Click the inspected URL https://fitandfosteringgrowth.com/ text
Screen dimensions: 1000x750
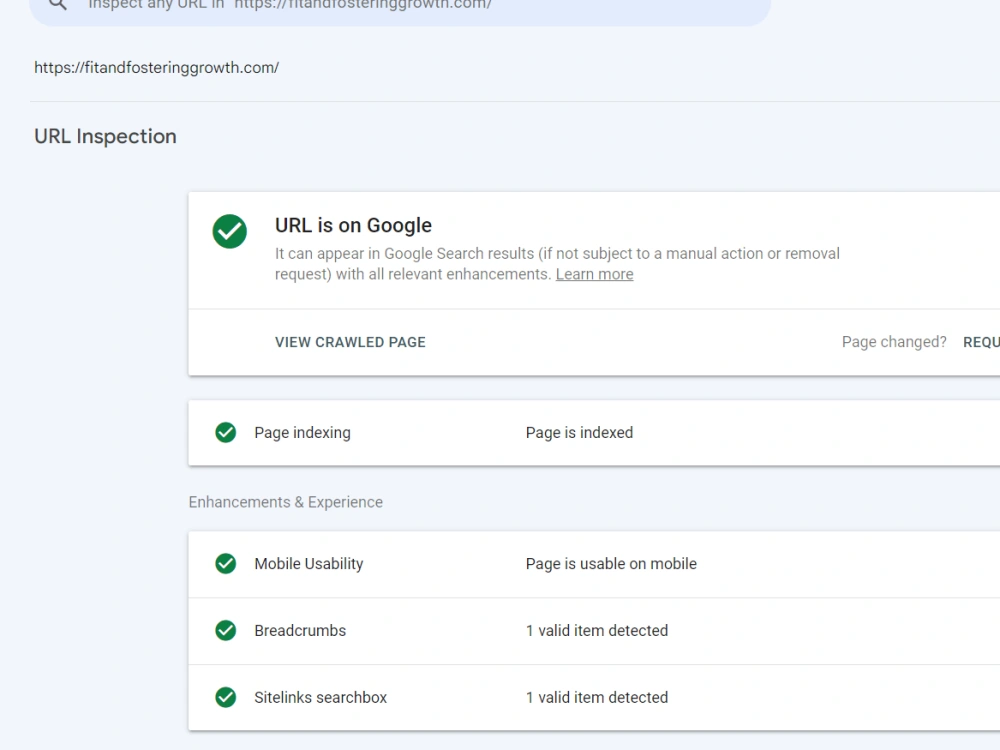[156, 68]
